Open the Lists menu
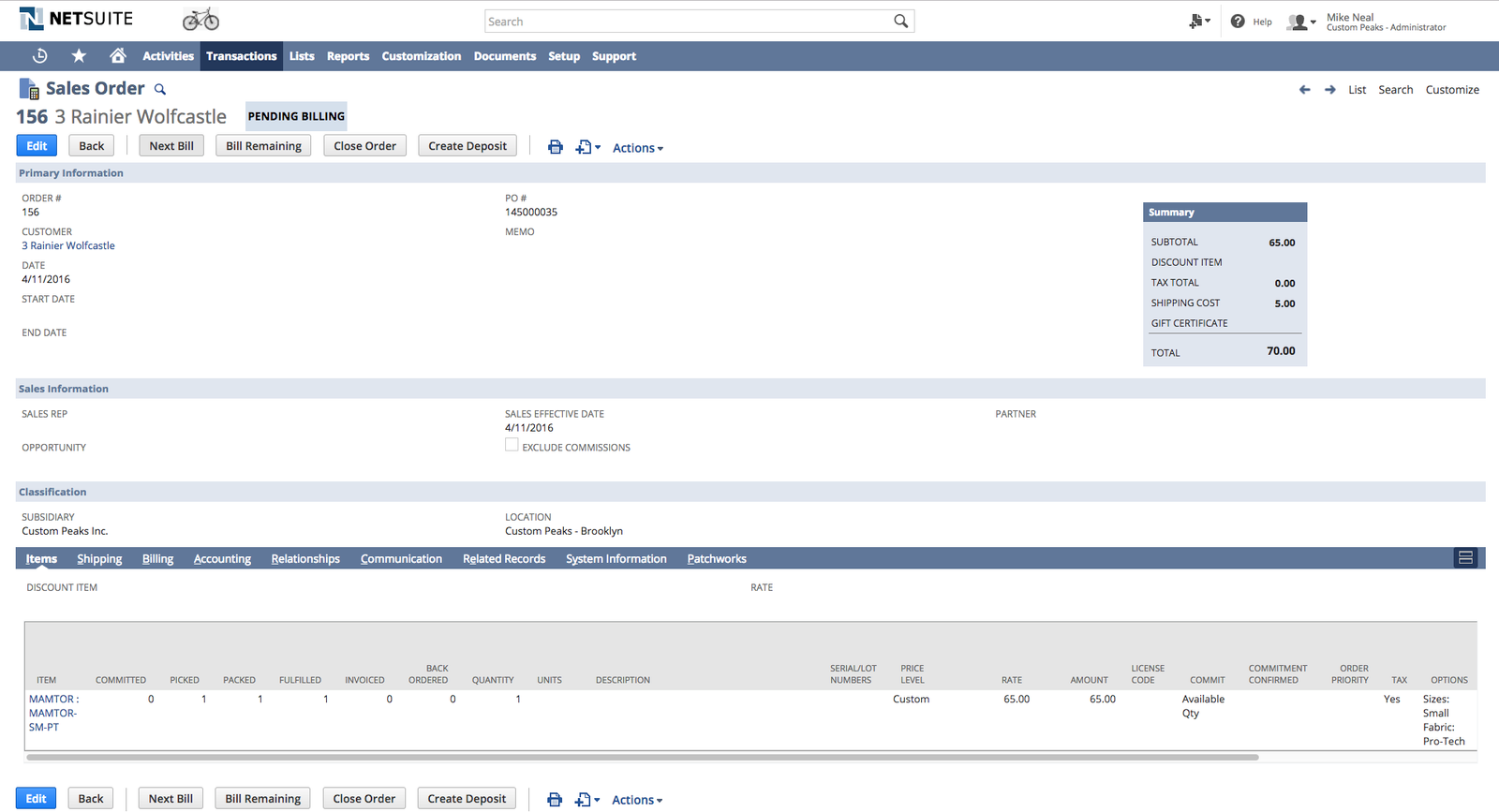The width and height of the screenshot is (1499, 812). [302, 56]
